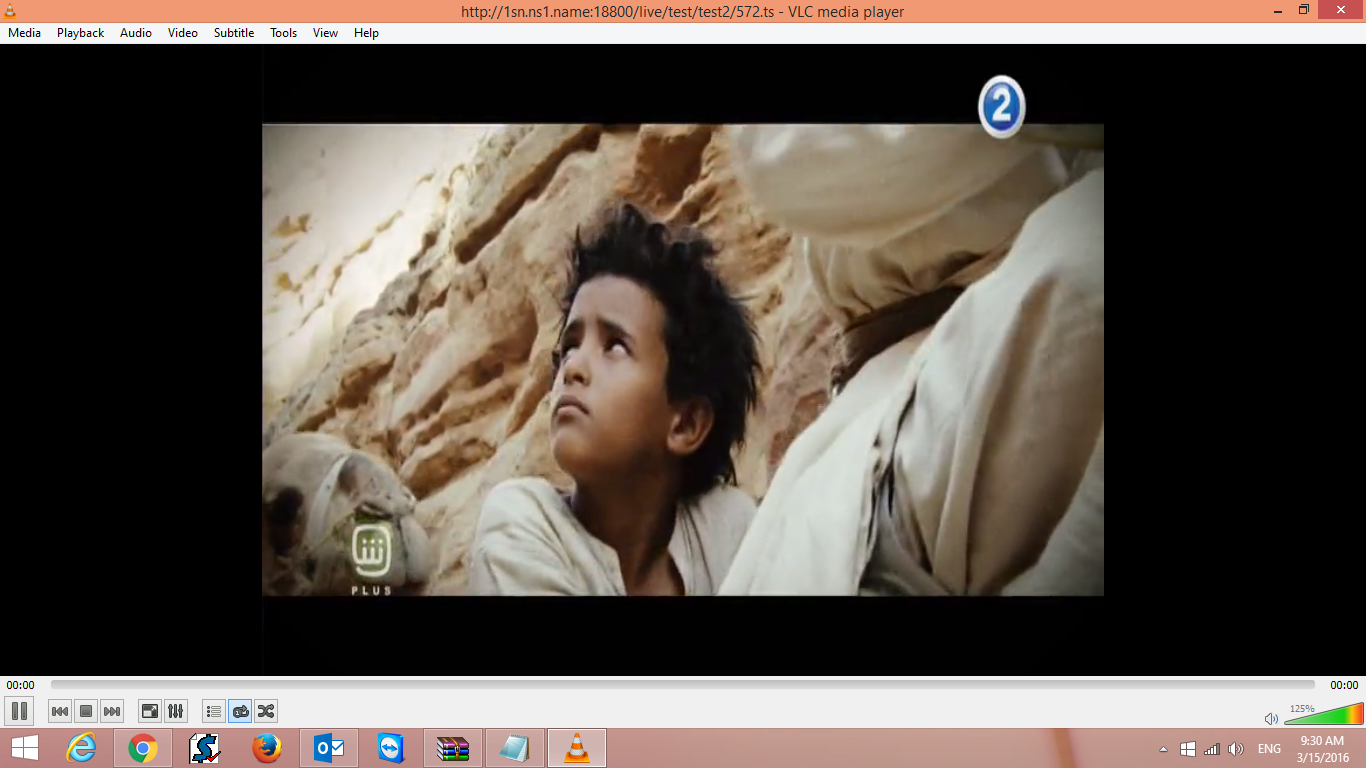Switch to VLC taskbar button
Image resolution: width=1366 pixels, height=768 pixels.
(577, 748)
